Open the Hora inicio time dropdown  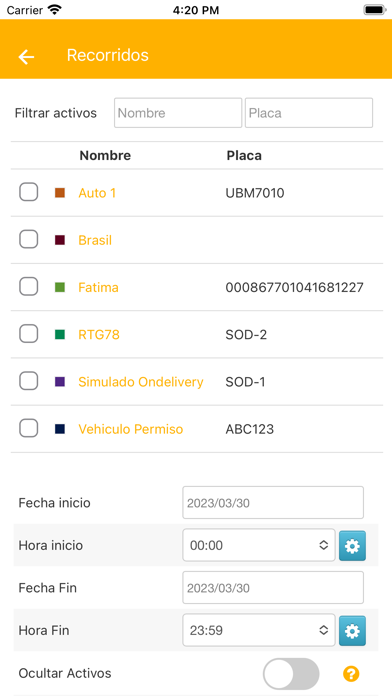click(x=259, y=545)
